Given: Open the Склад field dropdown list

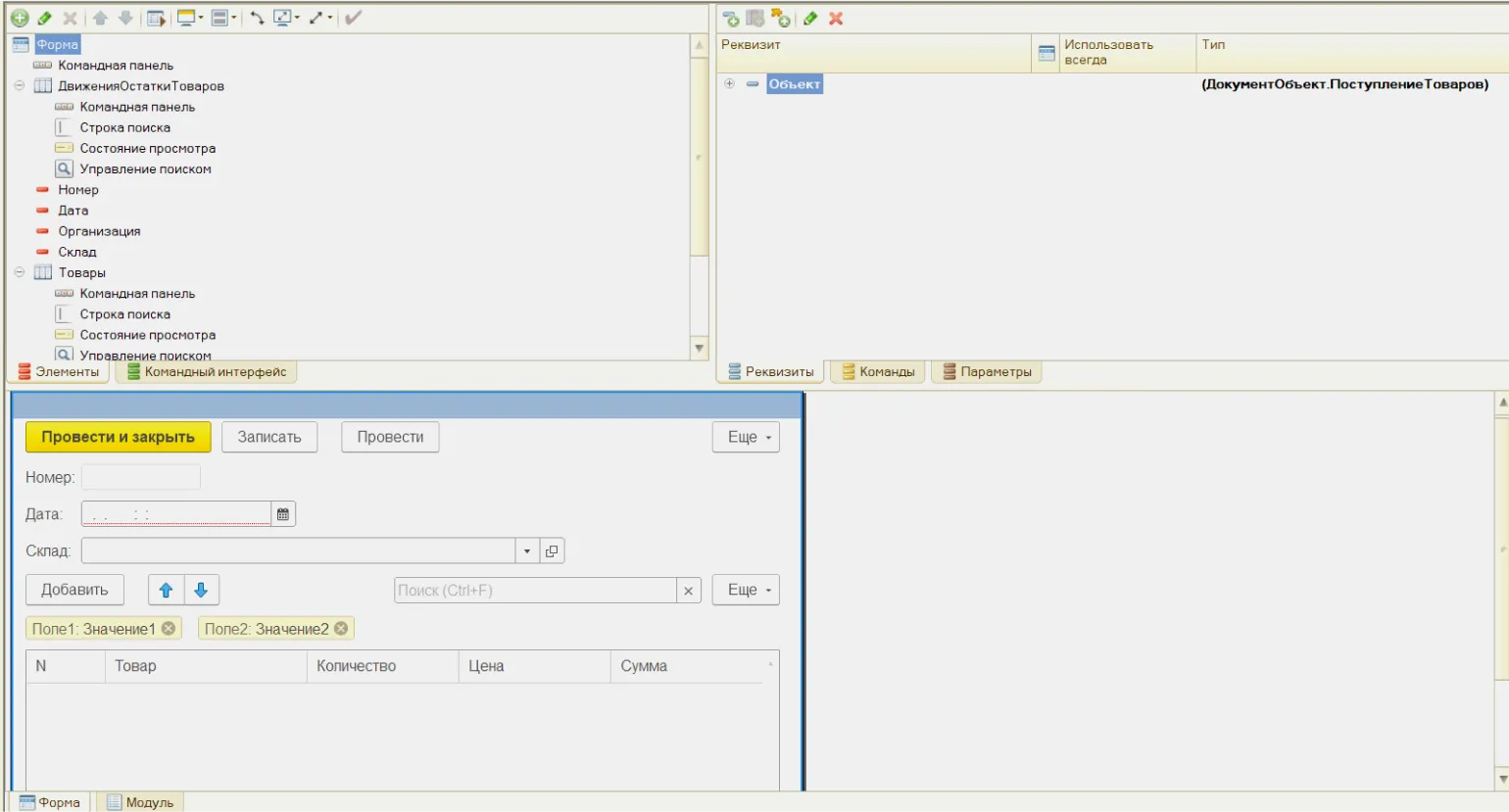Looking at the screenshot, I should tap(527, 551).
